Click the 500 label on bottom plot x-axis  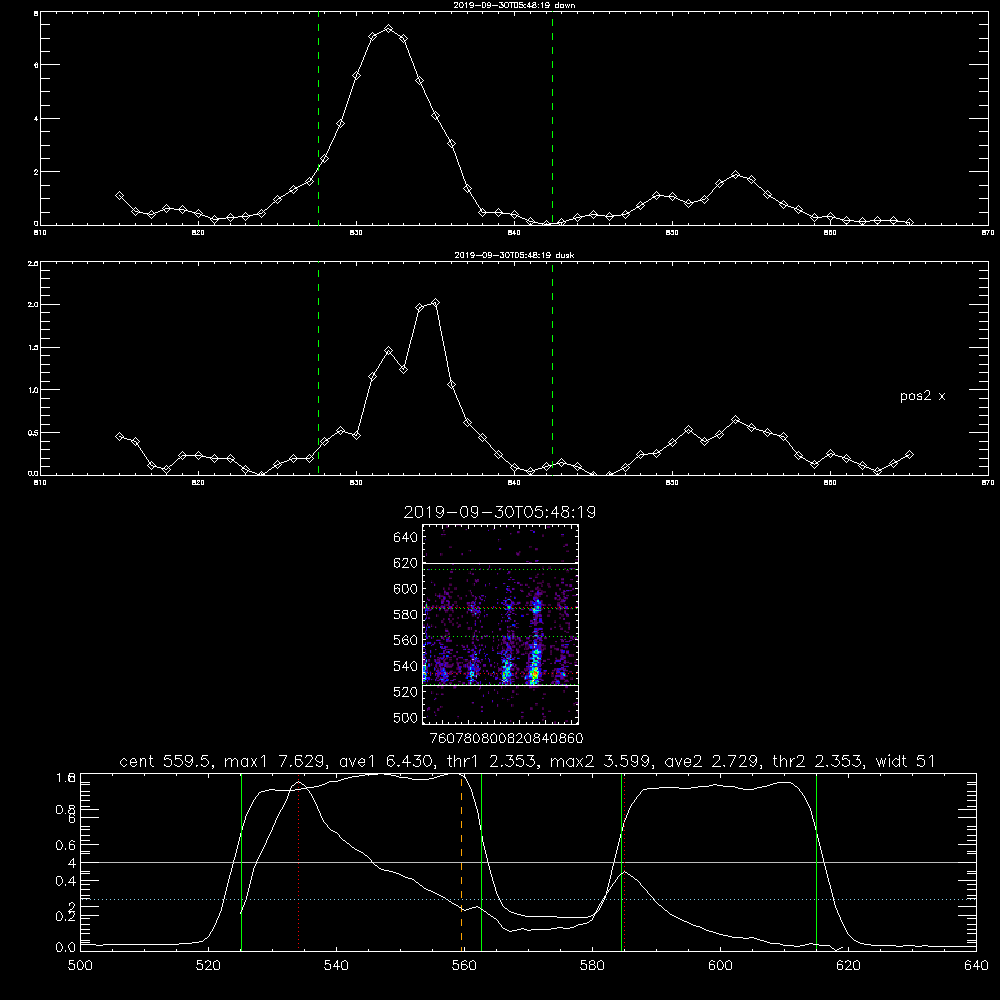pos(80,966)
